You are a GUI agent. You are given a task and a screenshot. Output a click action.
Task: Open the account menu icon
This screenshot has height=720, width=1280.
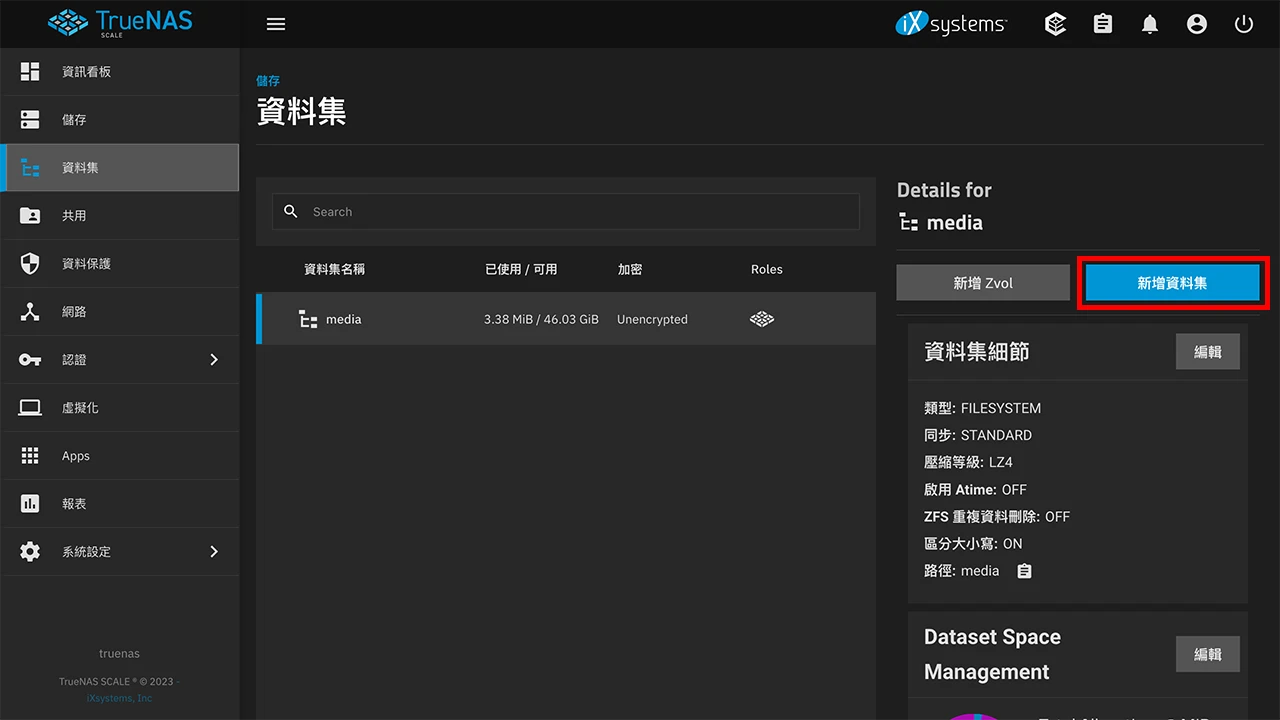[1196, 23]
